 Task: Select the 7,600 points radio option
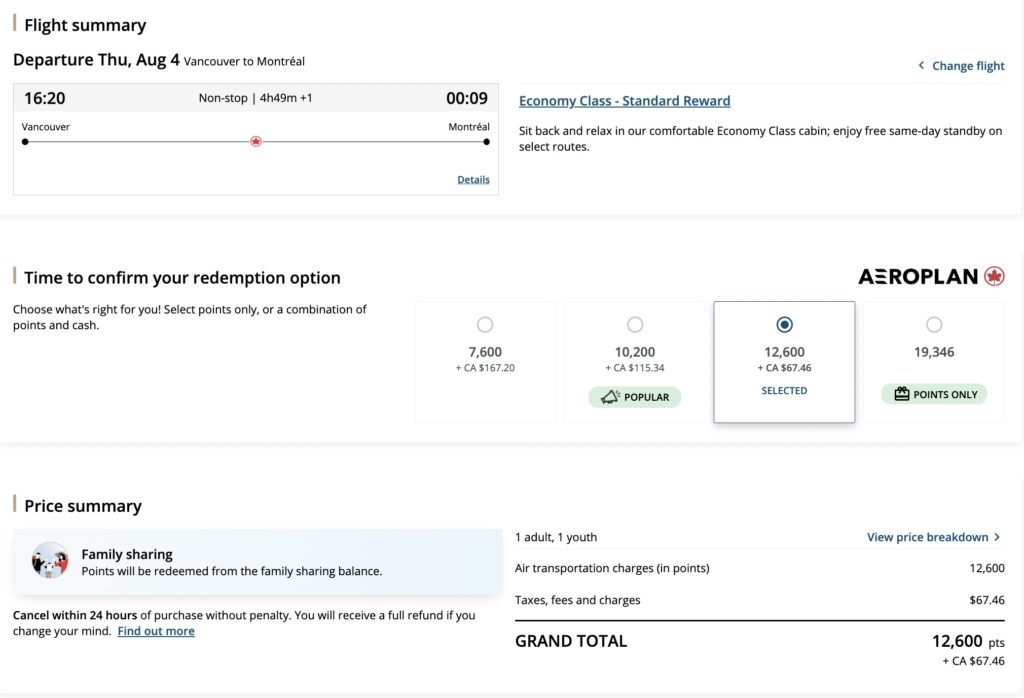click(485, 324)
